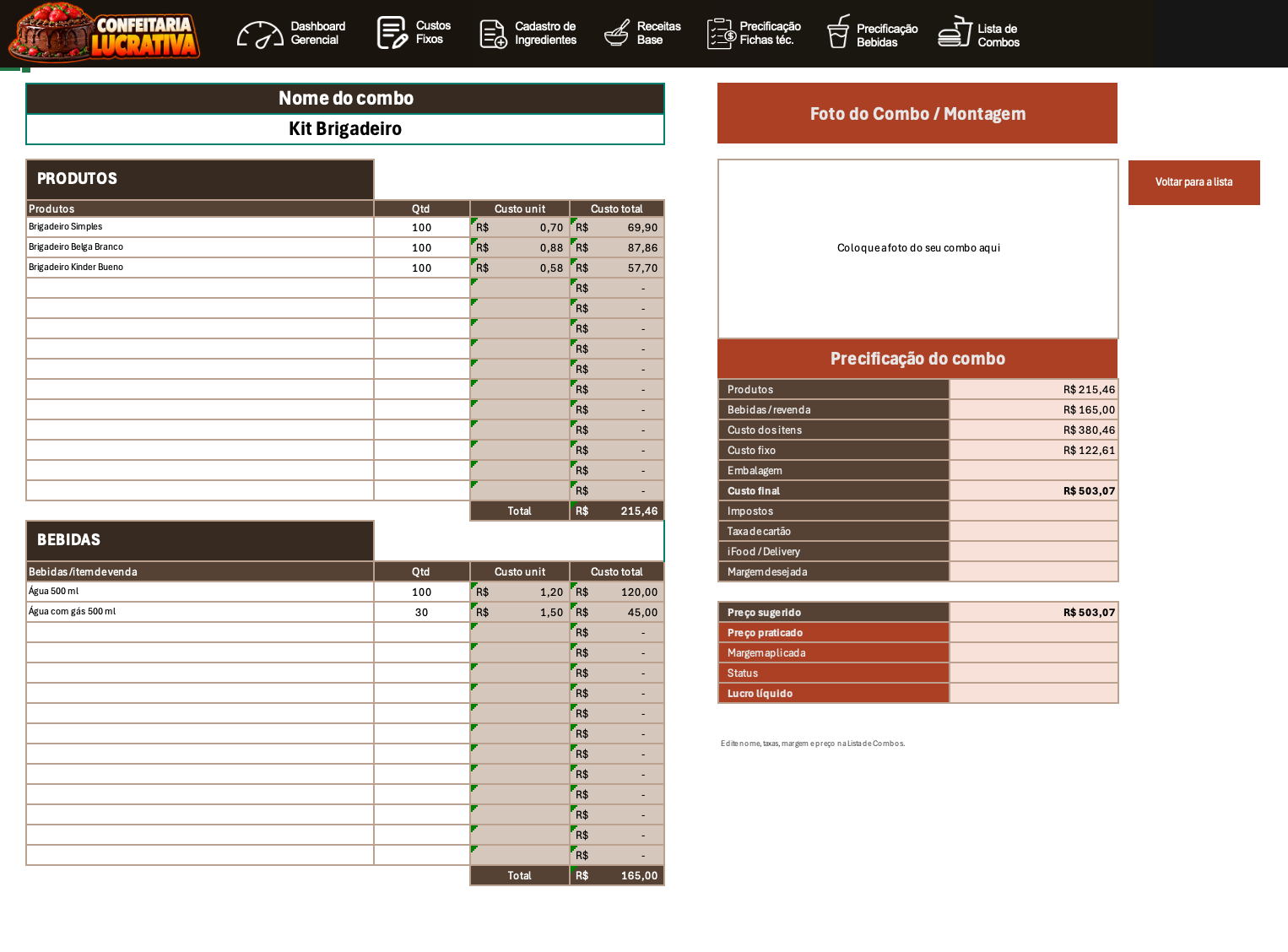
Task: Switch to Custos Fixos menu label
Action: click(x=433, y=32)
